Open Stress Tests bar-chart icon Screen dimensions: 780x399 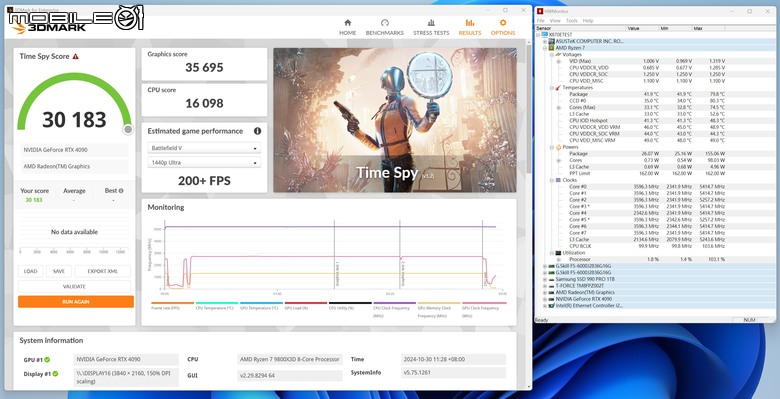click(431, 22)
